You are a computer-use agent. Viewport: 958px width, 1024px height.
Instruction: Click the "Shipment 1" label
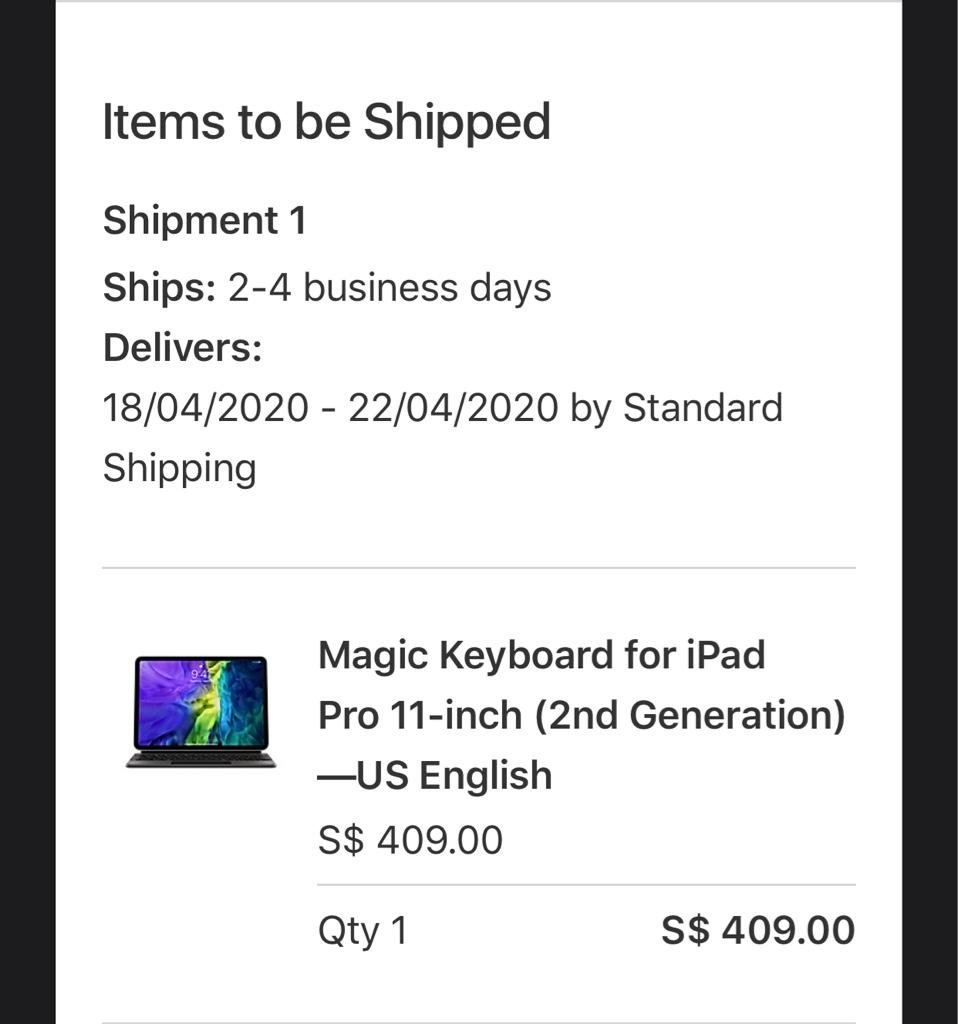point(204,220)
